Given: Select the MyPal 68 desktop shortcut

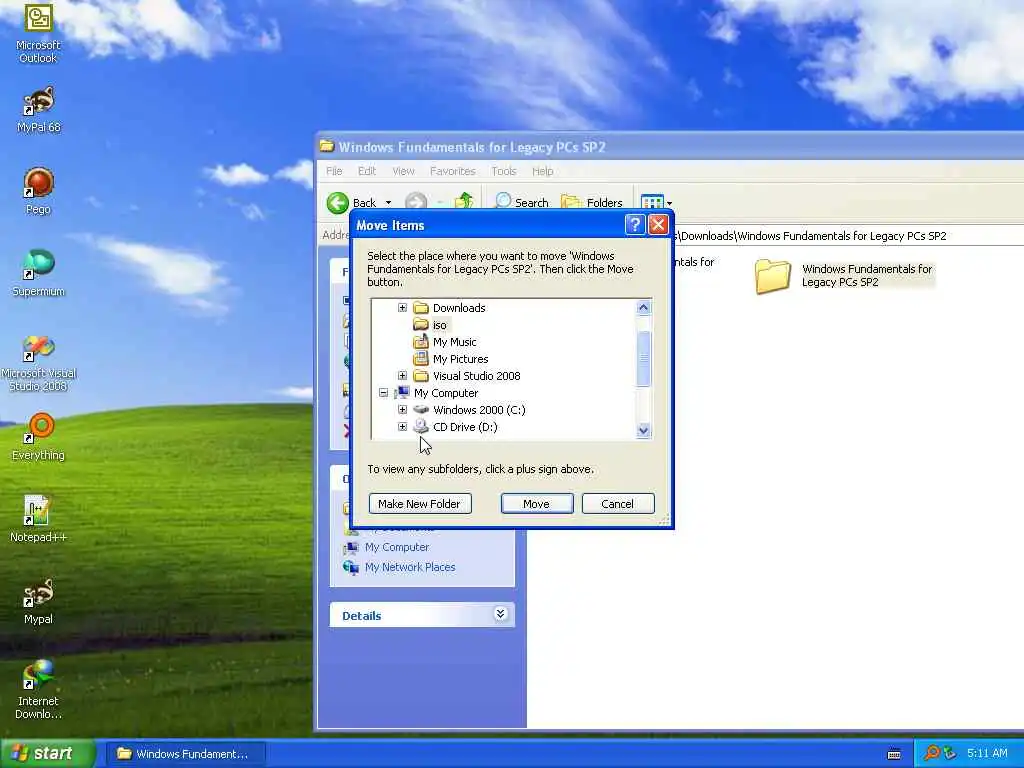Looking at the screenshot, I should 38,109.
